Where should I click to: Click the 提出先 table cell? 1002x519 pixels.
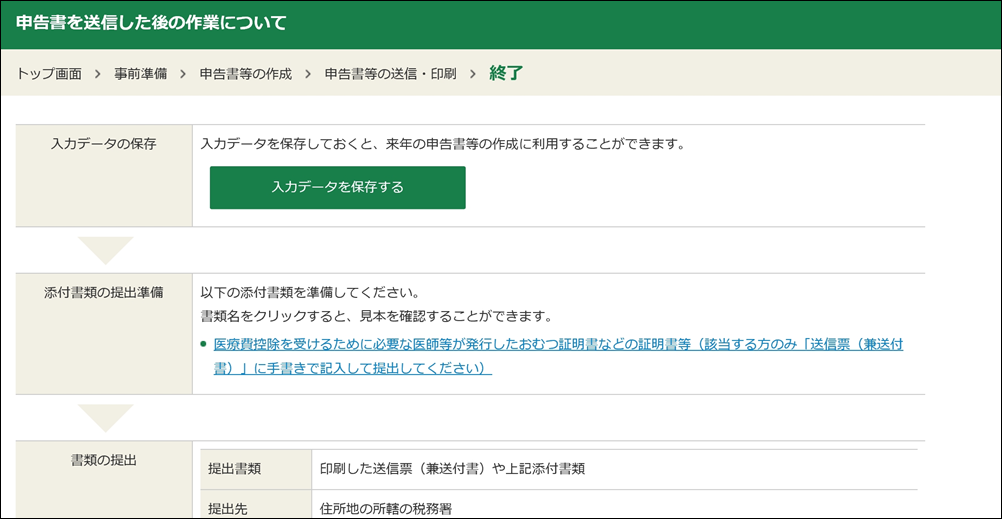pos(256,505)
